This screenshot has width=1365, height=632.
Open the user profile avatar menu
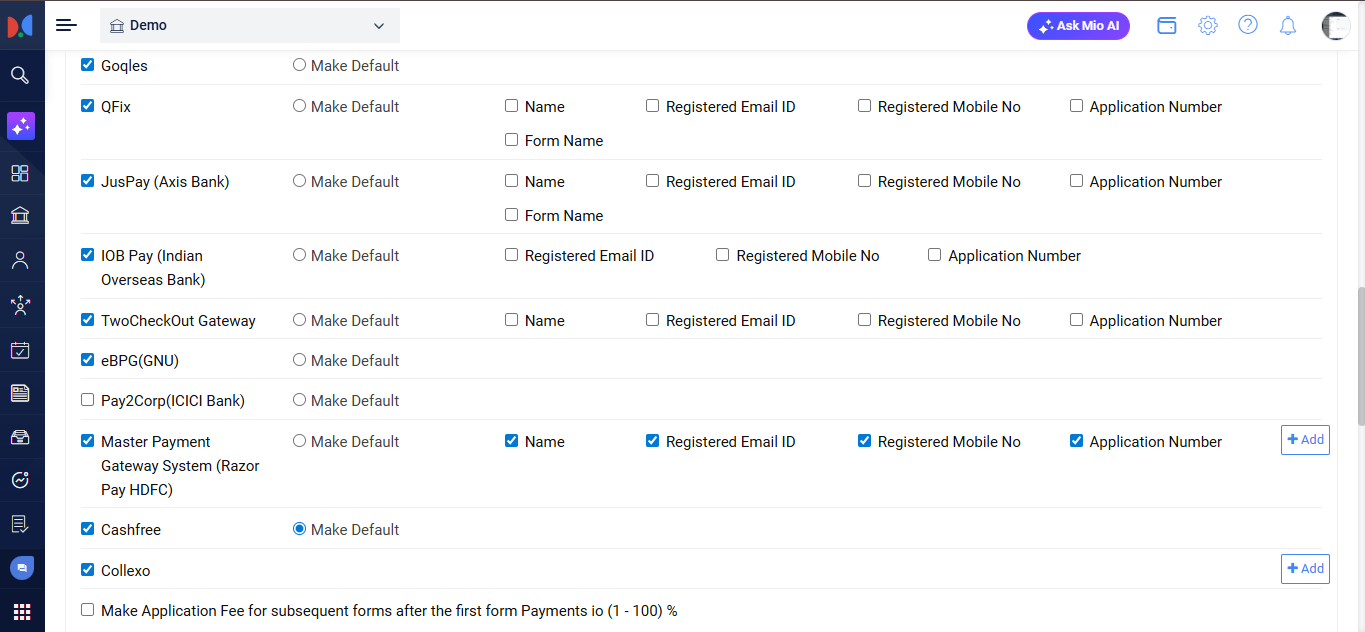[1335, 26]
